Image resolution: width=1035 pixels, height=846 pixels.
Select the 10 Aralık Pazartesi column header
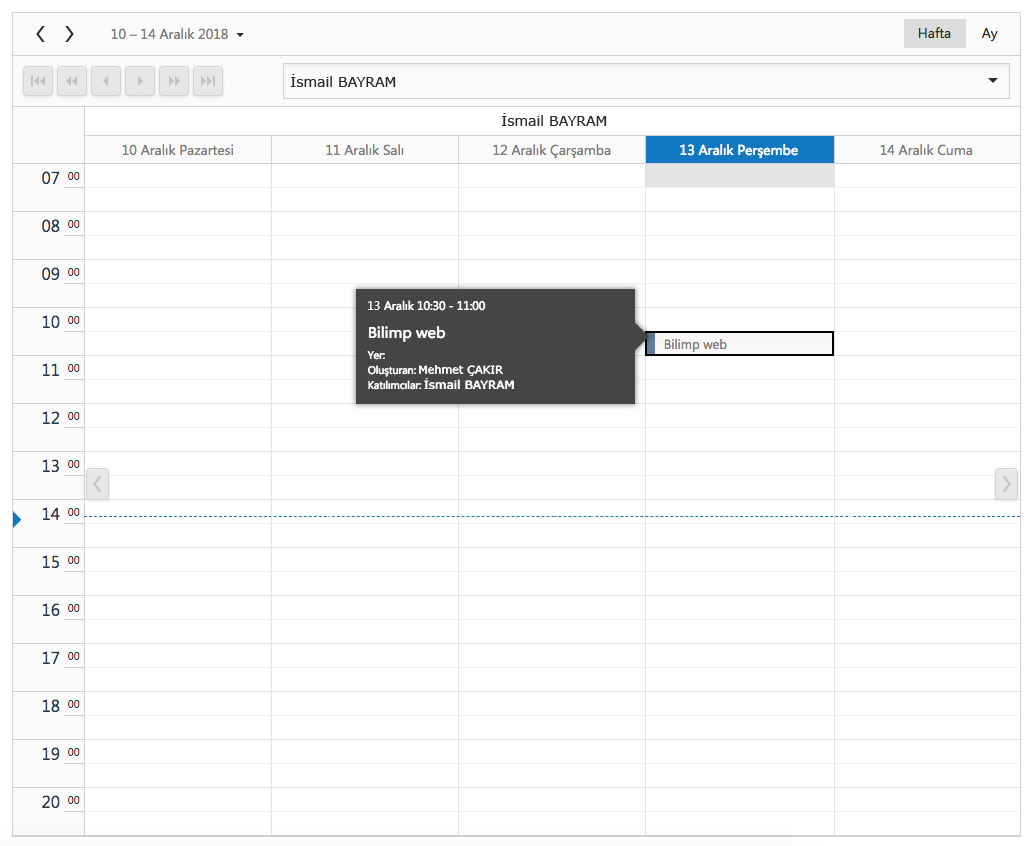coord(178,150)
